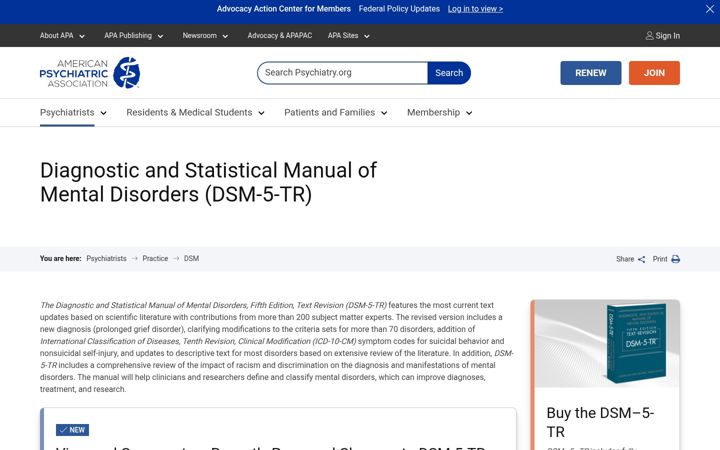
Task: Click the Share icon
Action: point(641,259)
